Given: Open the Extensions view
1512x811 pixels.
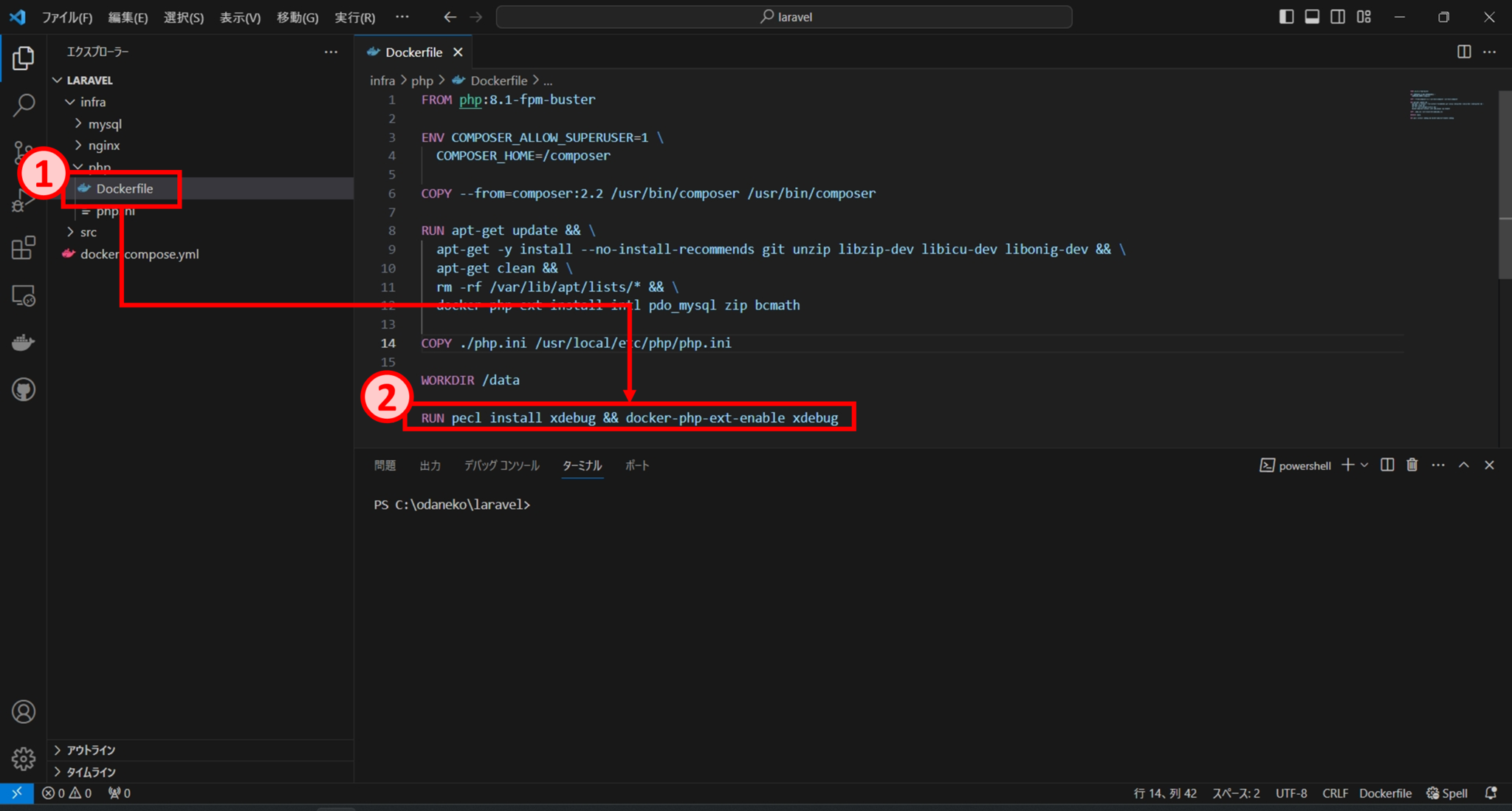Looking at the screenshot, I should point(23,247).
